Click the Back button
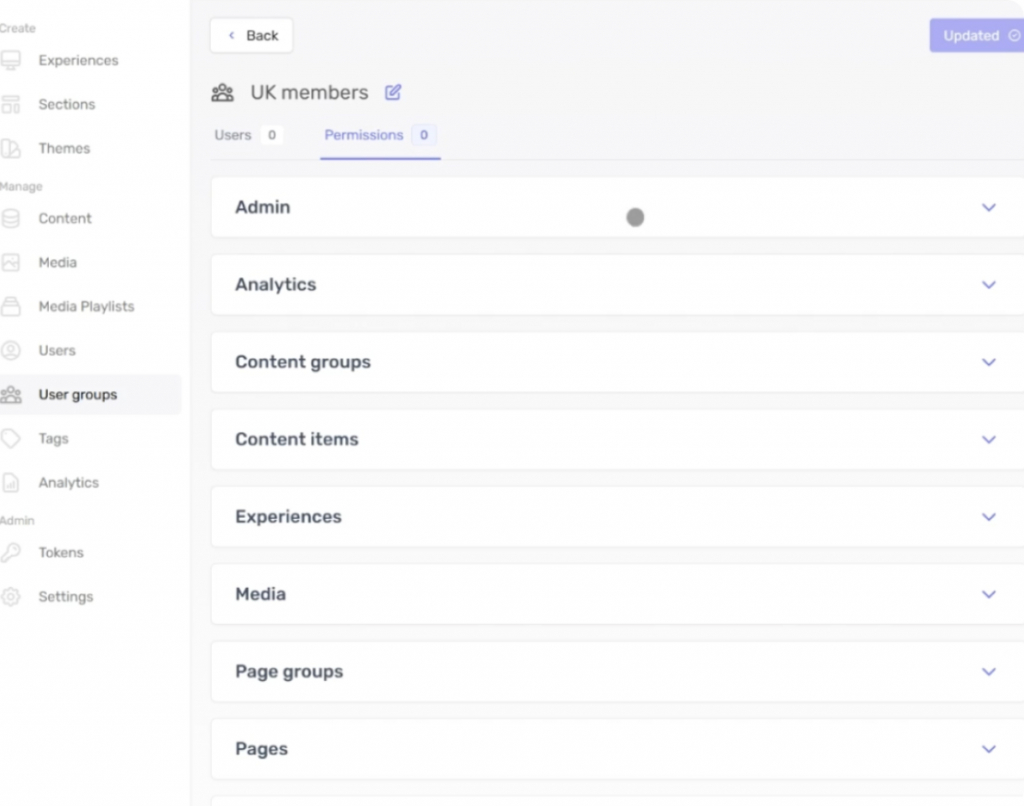The width and height of the screenshot is (1024, 806). 252,36
